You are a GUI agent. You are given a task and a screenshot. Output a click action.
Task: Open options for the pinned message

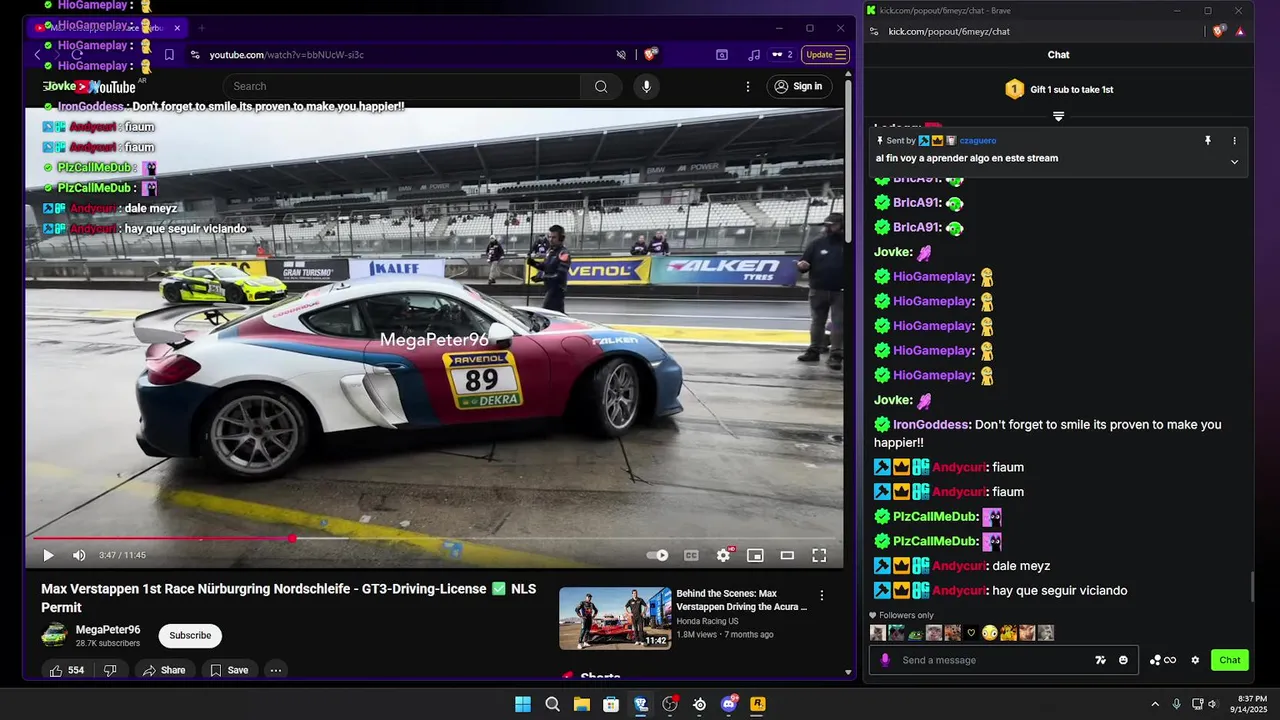(1234, 141)
